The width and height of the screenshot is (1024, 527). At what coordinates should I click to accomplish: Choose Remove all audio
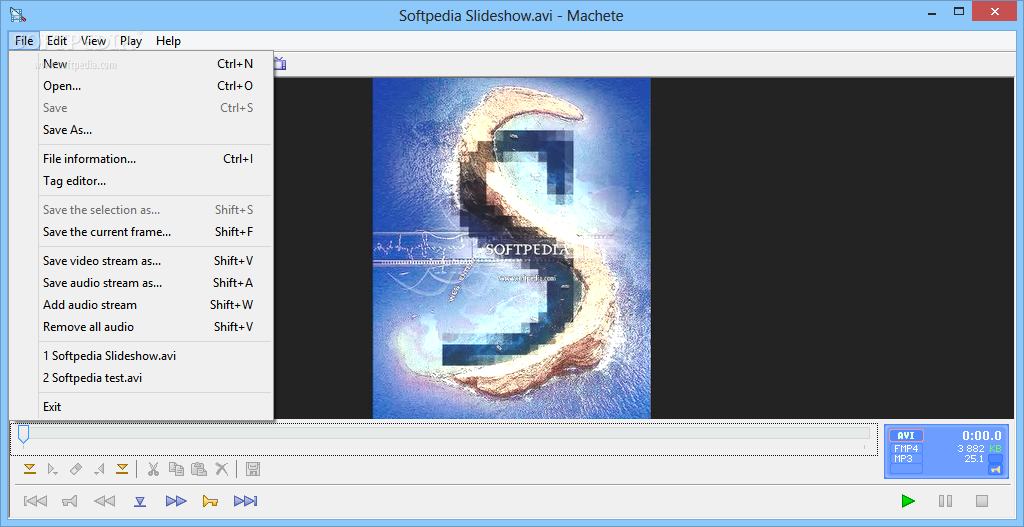tap(155, 327)
